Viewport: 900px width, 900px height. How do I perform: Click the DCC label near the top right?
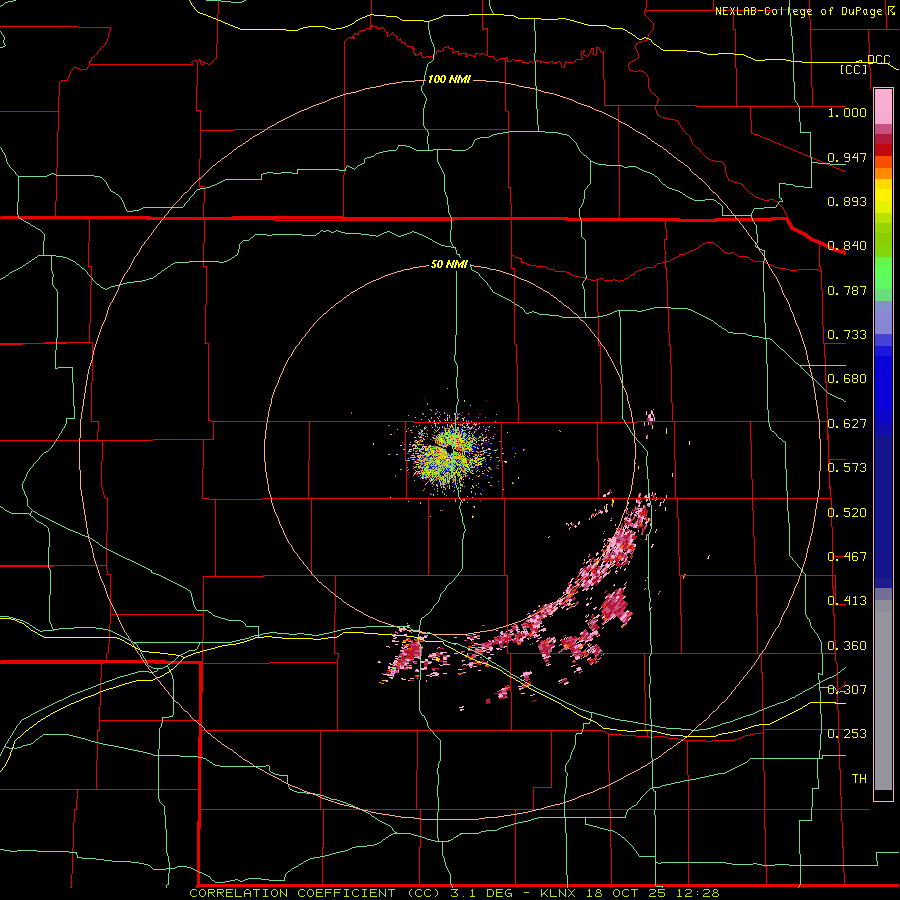pyautogui.click(x=878, y=60)
